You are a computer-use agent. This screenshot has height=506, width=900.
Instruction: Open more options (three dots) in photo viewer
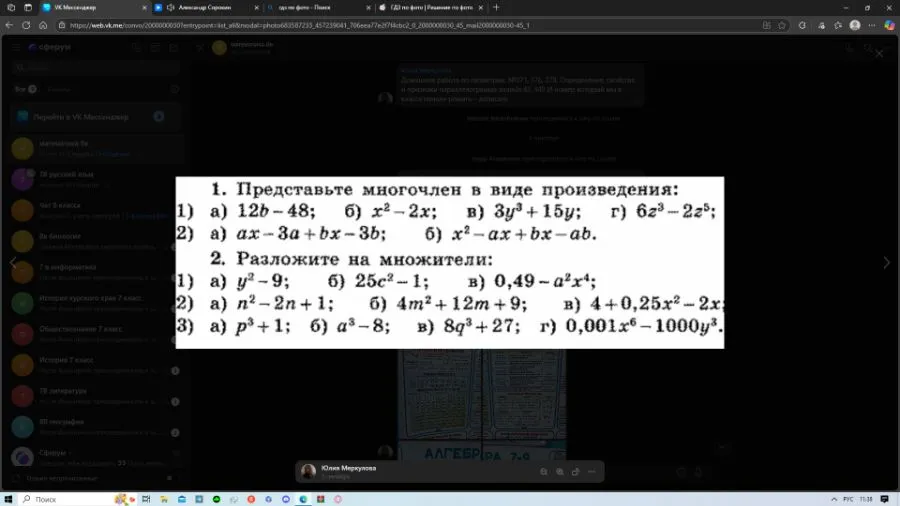point(592,472)
